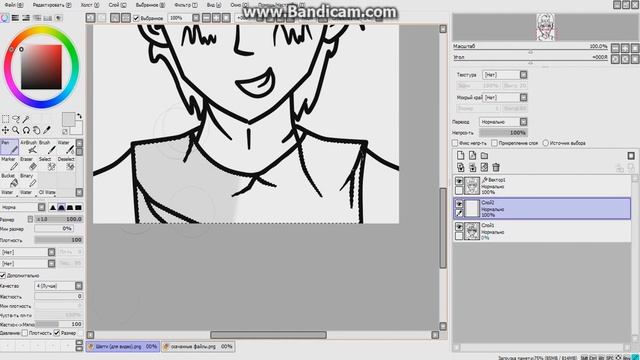Open the Норма brush mode dropdown
This screenshot has width=640, height=360.
tap(23, 207)
